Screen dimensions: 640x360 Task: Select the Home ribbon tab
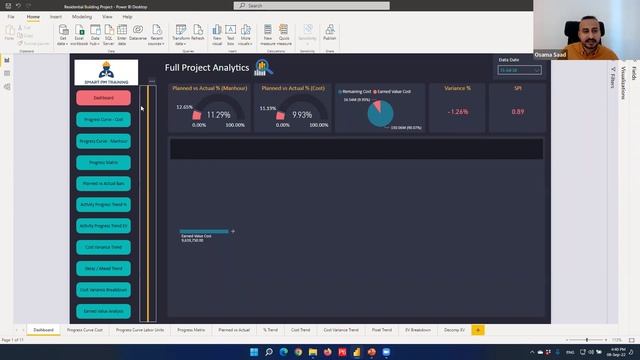pos(33,17)
